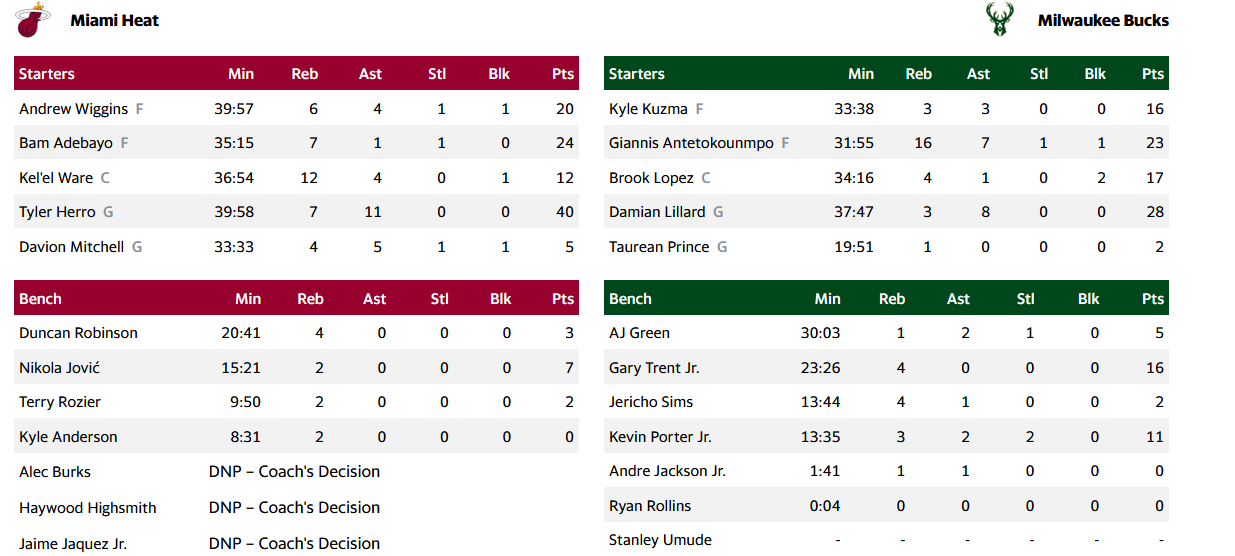
Task: View Bam Adebayo's player page
Action: (x=66, y=143)
